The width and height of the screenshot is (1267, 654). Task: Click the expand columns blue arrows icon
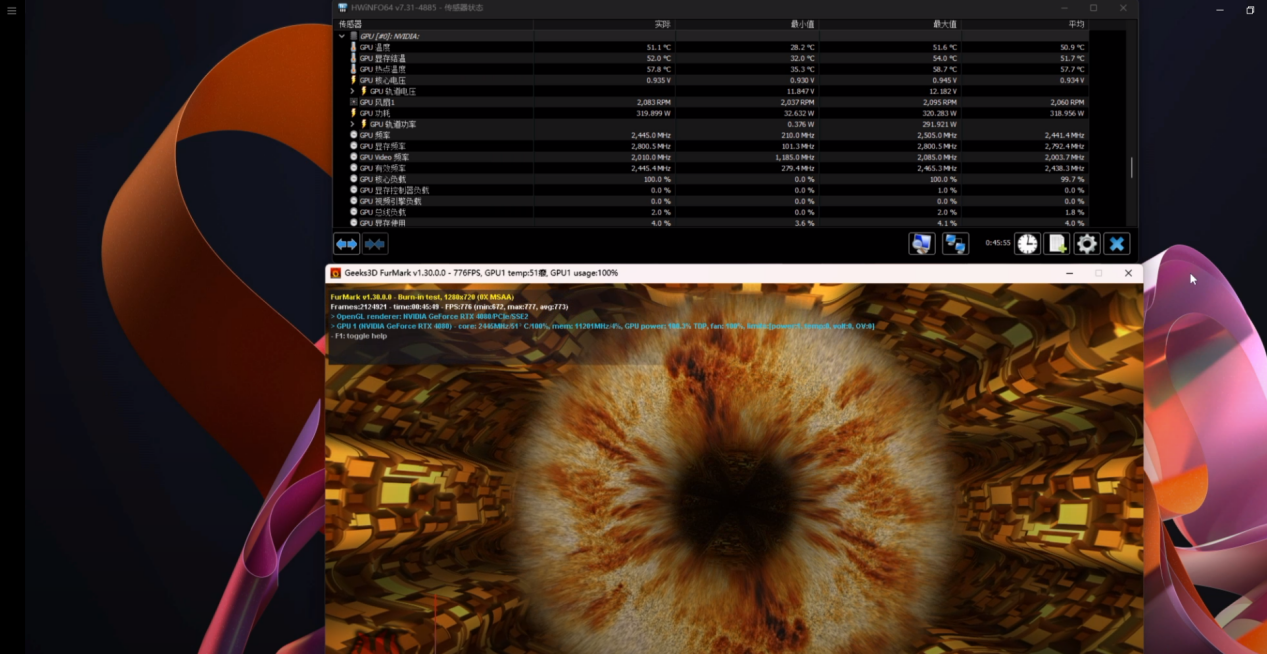pos(346,244)
